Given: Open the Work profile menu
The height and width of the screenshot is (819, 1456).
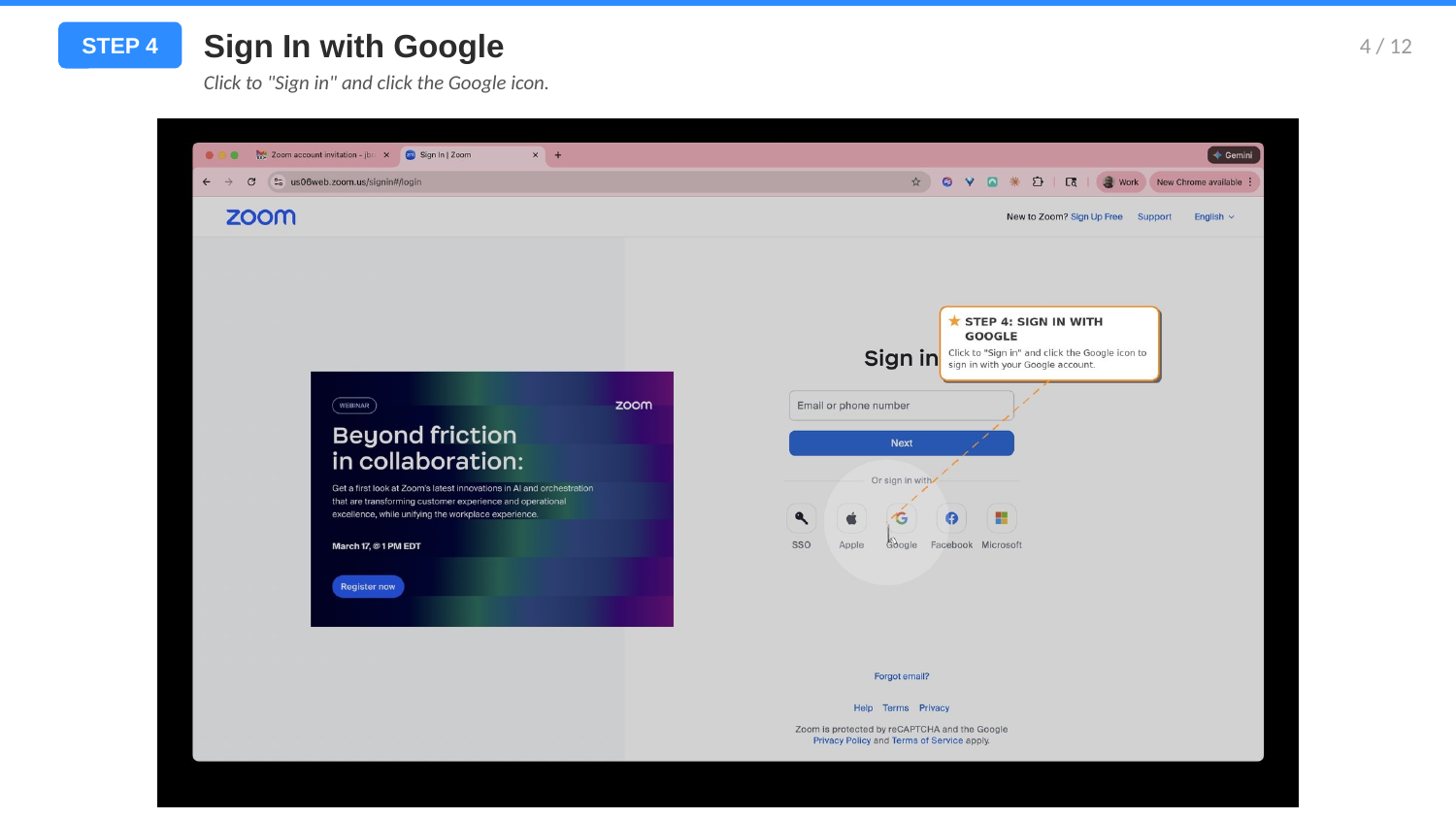Looking at the screenshot, I should [x=1120, y=181].
